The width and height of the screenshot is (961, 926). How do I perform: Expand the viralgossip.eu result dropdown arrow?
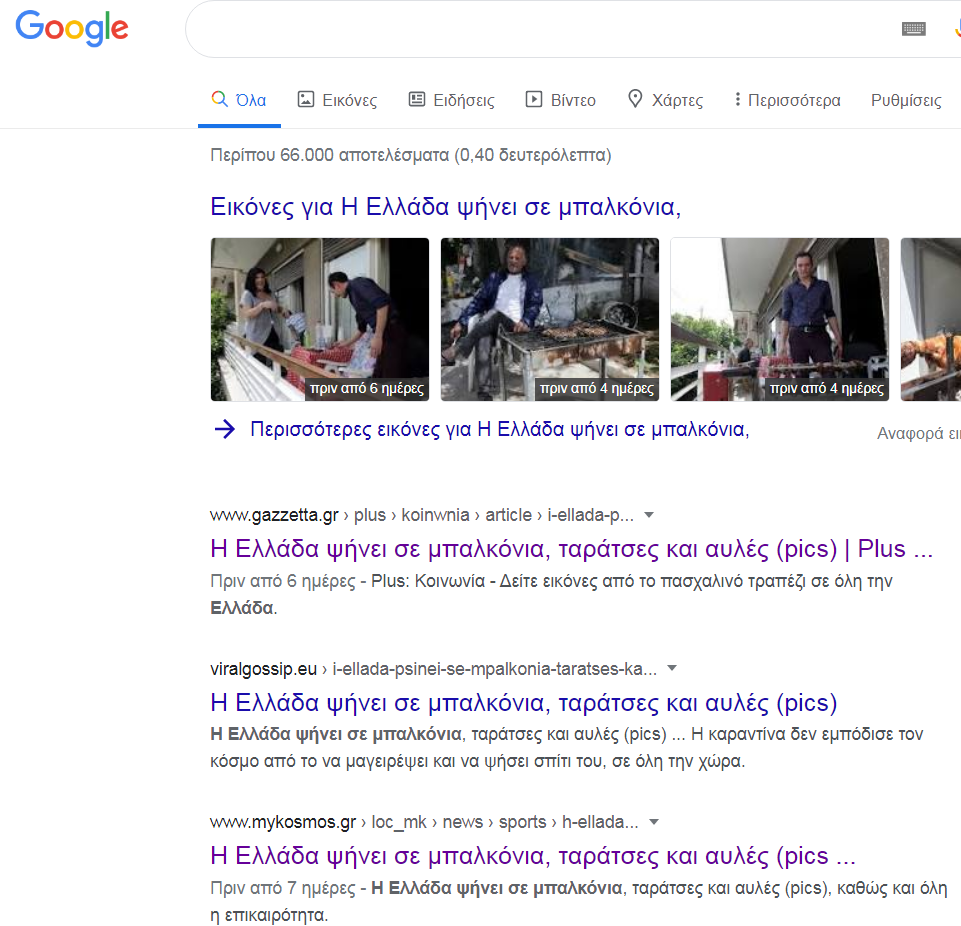pos(672,668)
